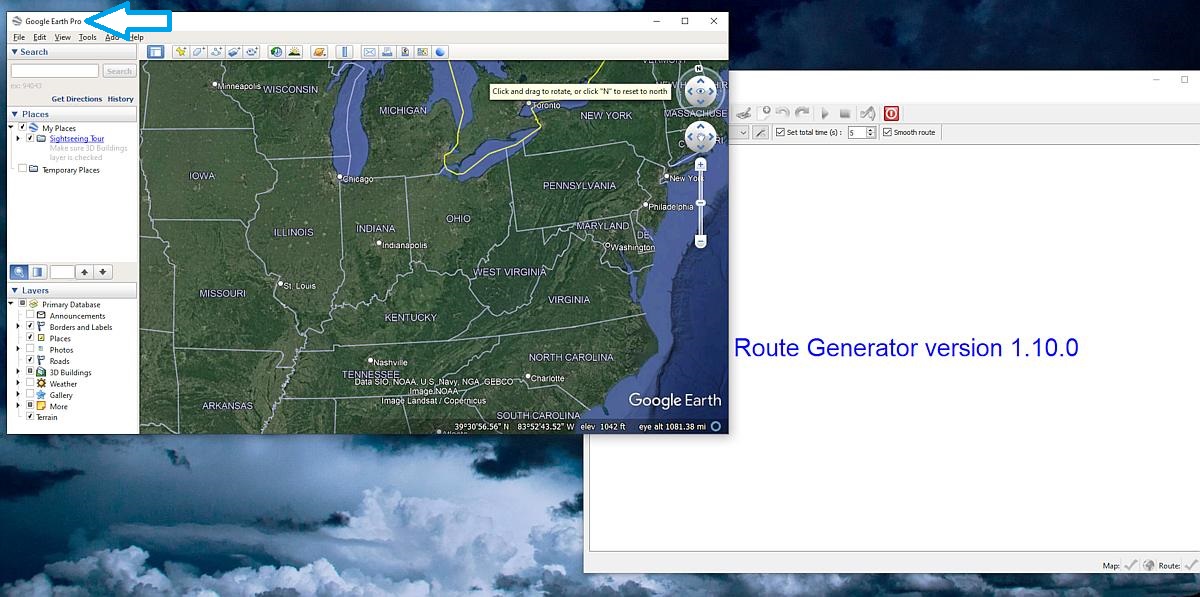
Task: Toggle Set total time checkbox in Route Generator
Action: 781,132
